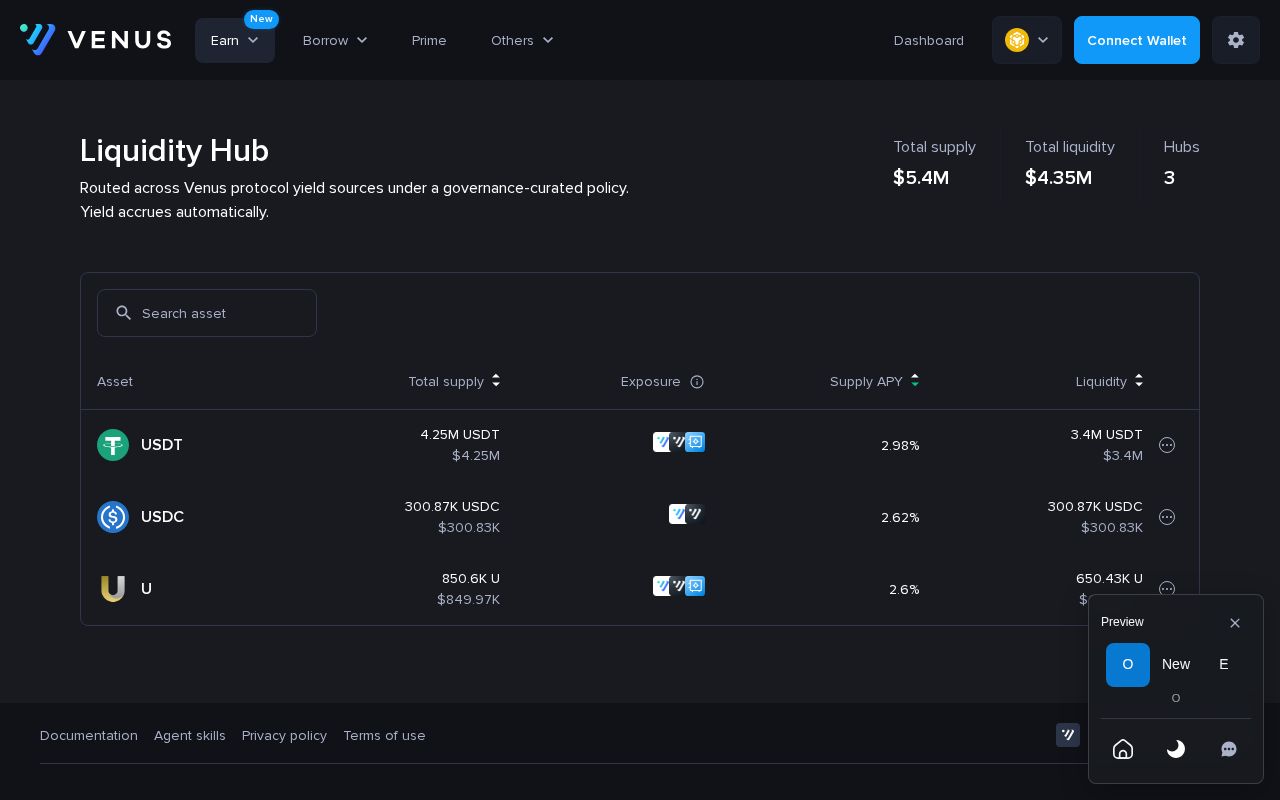The width and height of the screenshot is (1280, 800).
Task: Toggle dark mode moon icon in Preview
Action: click(x=1176, y=749)
